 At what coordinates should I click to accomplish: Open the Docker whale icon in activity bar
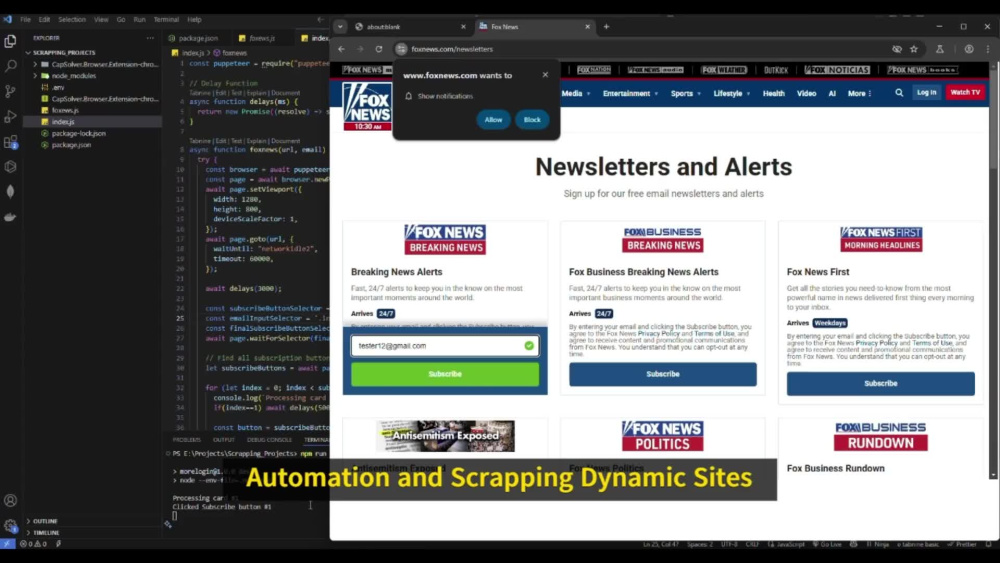click(10, 217)
